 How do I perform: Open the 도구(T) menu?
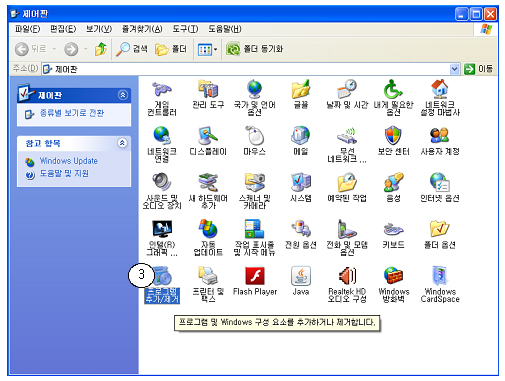point(185,29)
